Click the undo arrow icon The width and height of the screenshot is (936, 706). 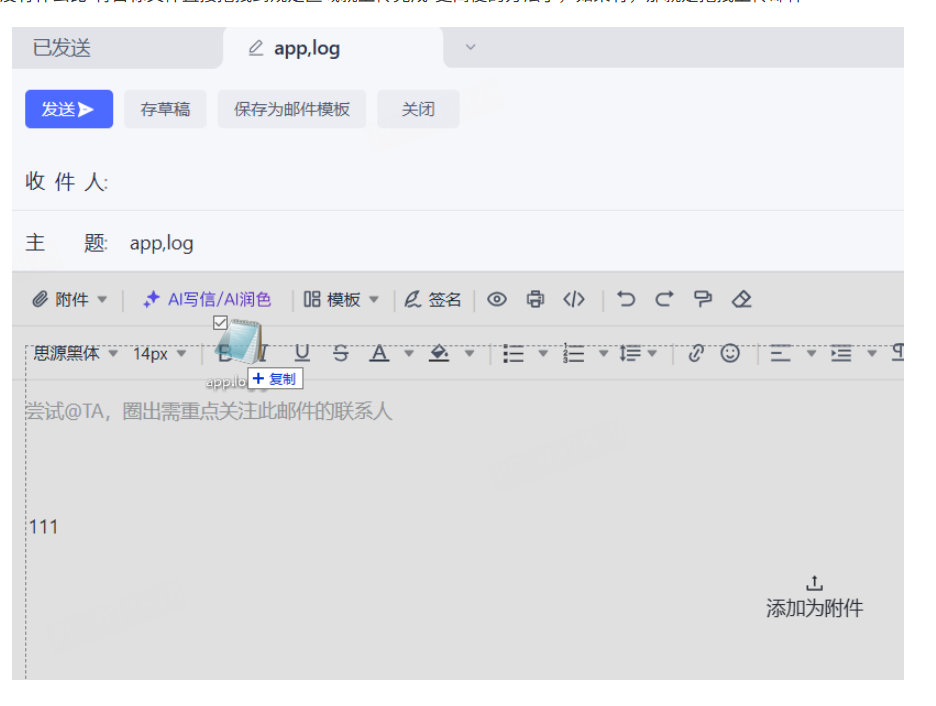(626, 298)
